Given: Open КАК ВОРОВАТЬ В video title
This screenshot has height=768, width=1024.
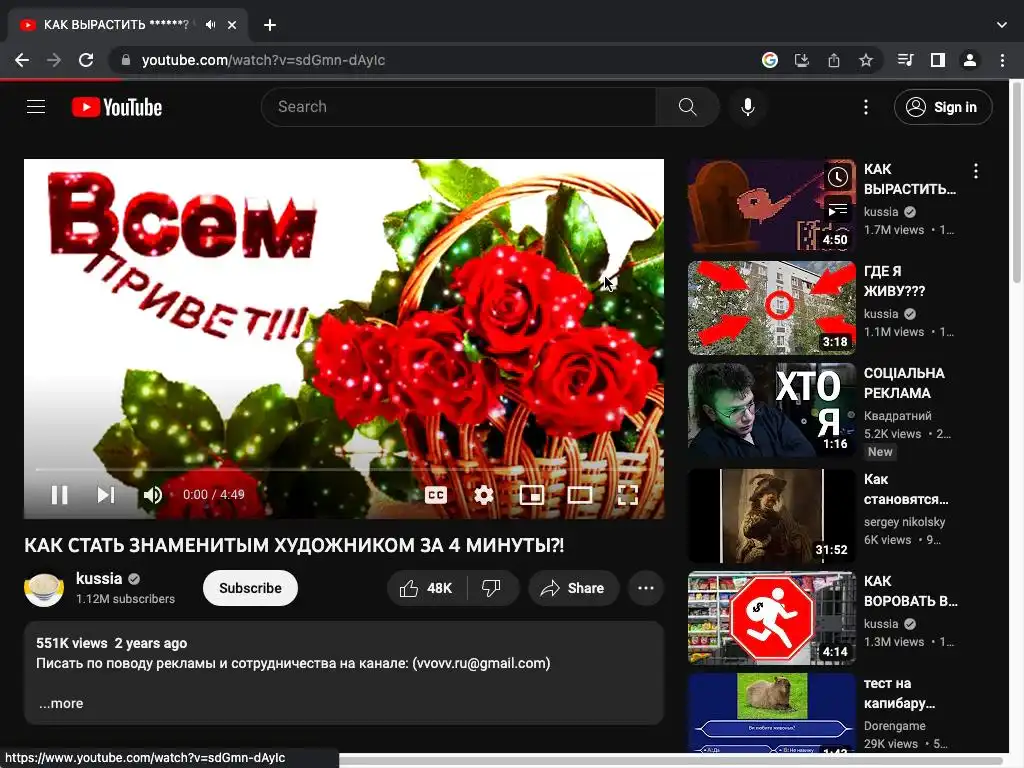Looking at the screenshot, I should [910, 591].
